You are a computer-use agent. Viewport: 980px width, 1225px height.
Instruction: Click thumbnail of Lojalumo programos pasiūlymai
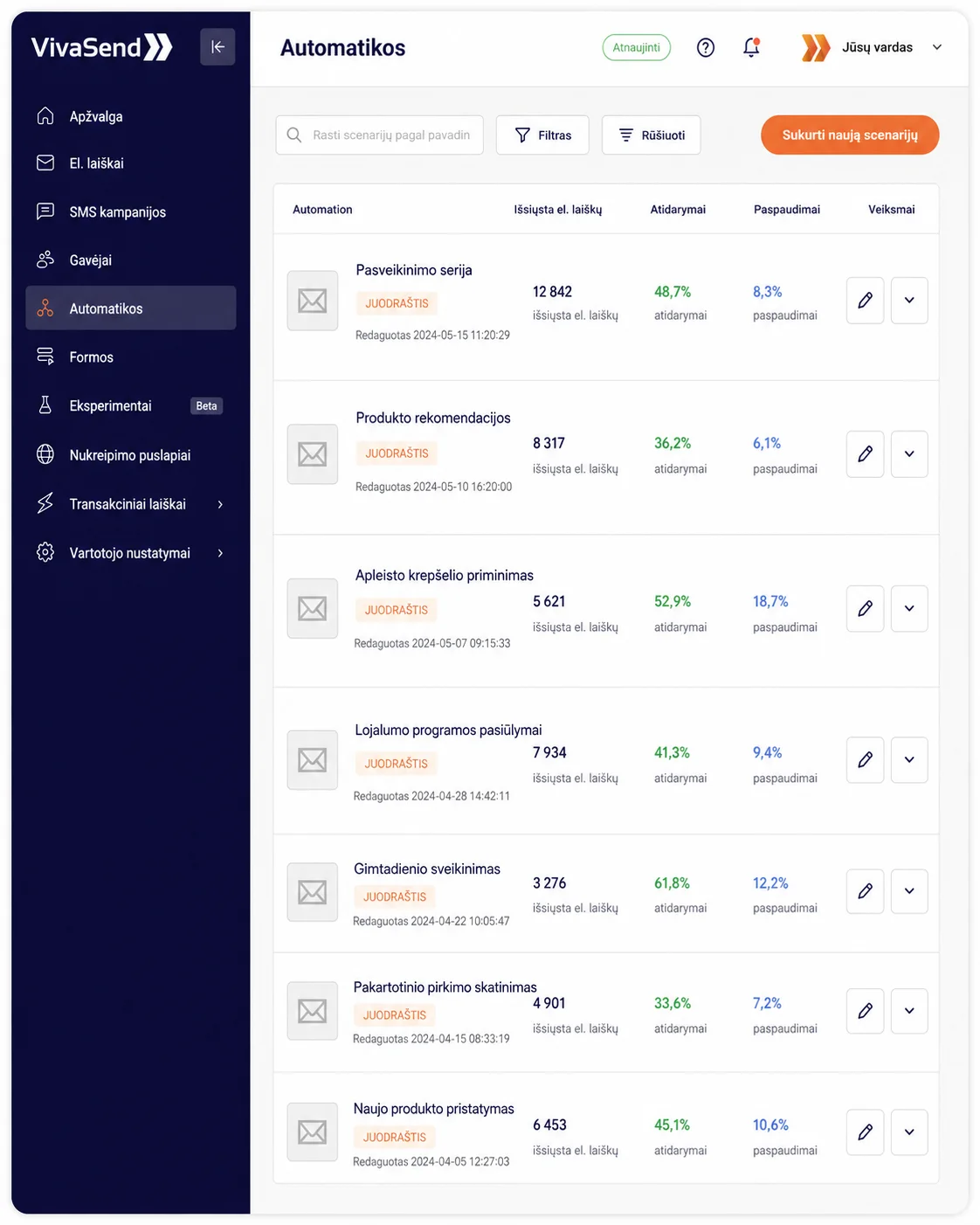pyautogui.click(x=313, y=760)
